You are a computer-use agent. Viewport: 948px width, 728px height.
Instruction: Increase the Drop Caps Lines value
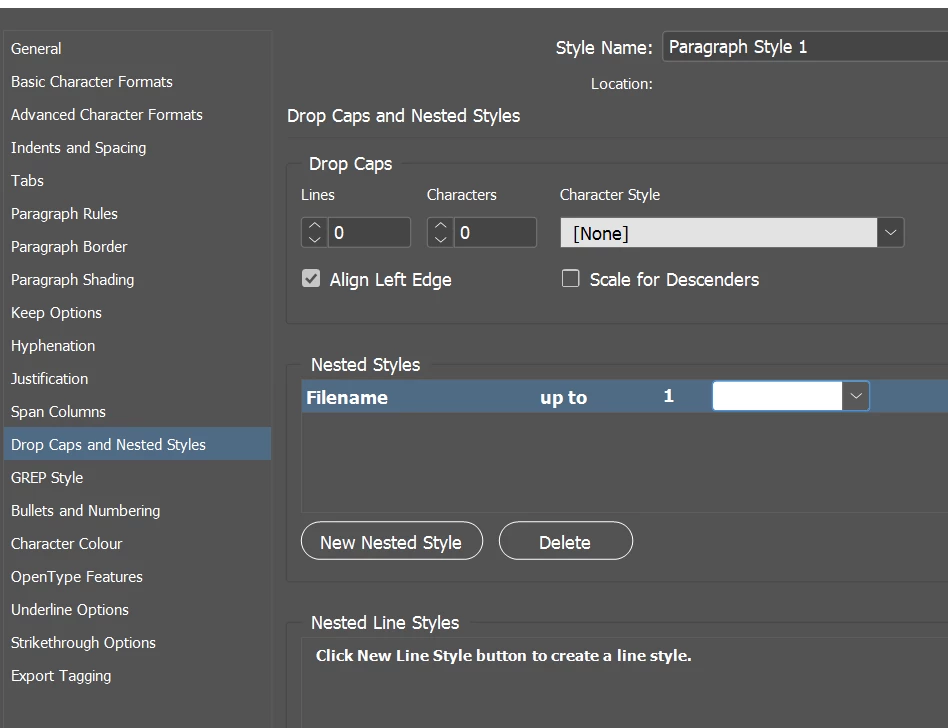314,227
